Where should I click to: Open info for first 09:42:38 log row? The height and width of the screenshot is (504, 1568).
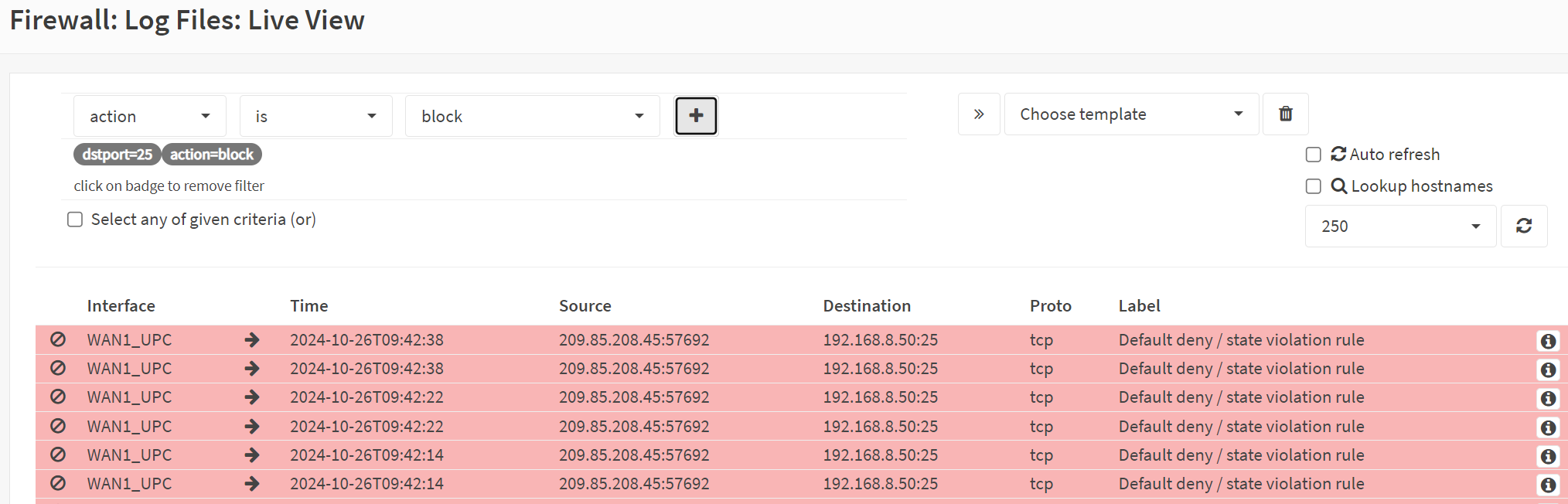tap(1548, 341)
